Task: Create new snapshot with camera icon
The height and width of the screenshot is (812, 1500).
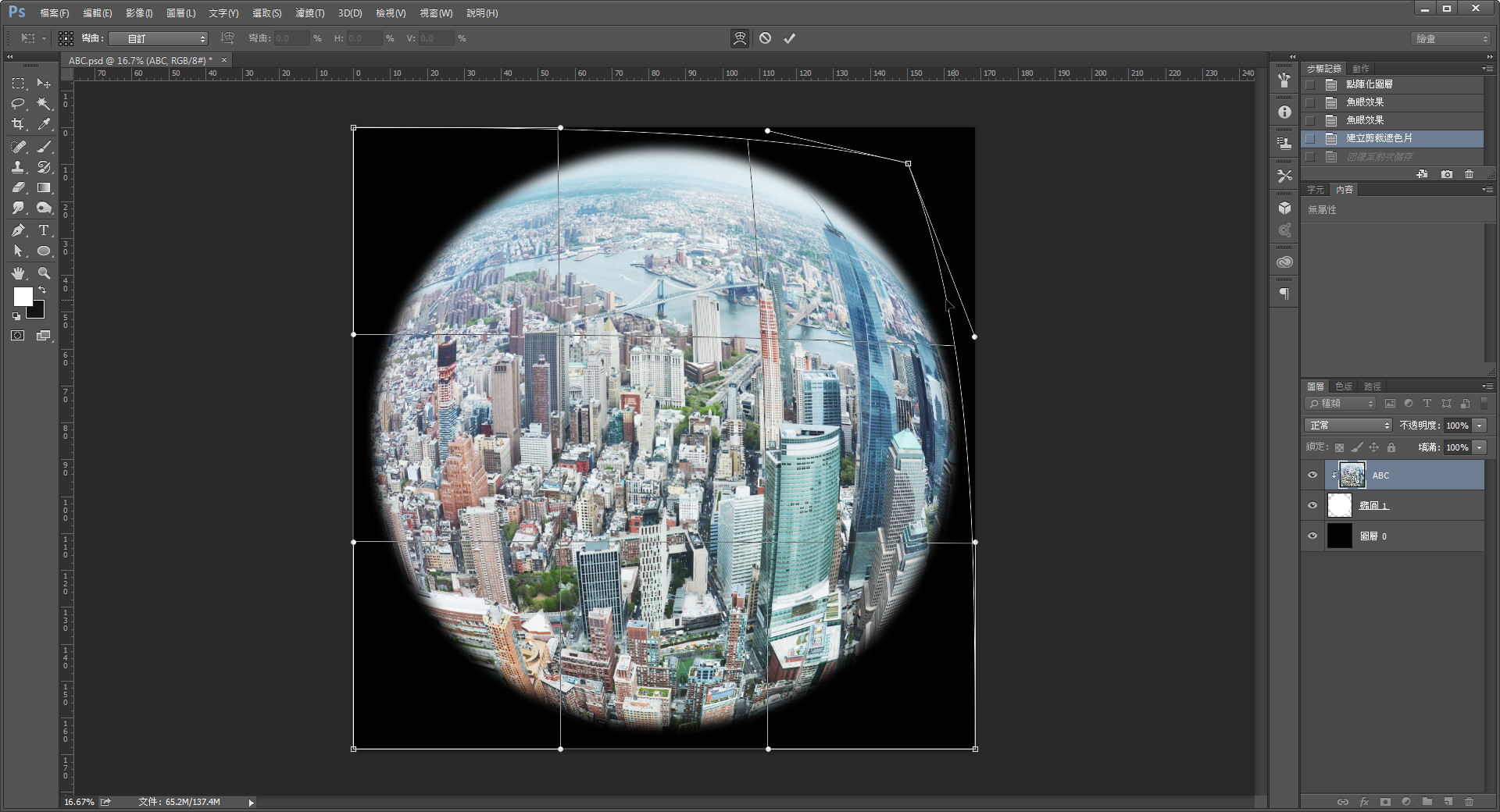Action: coord(1447,174)
